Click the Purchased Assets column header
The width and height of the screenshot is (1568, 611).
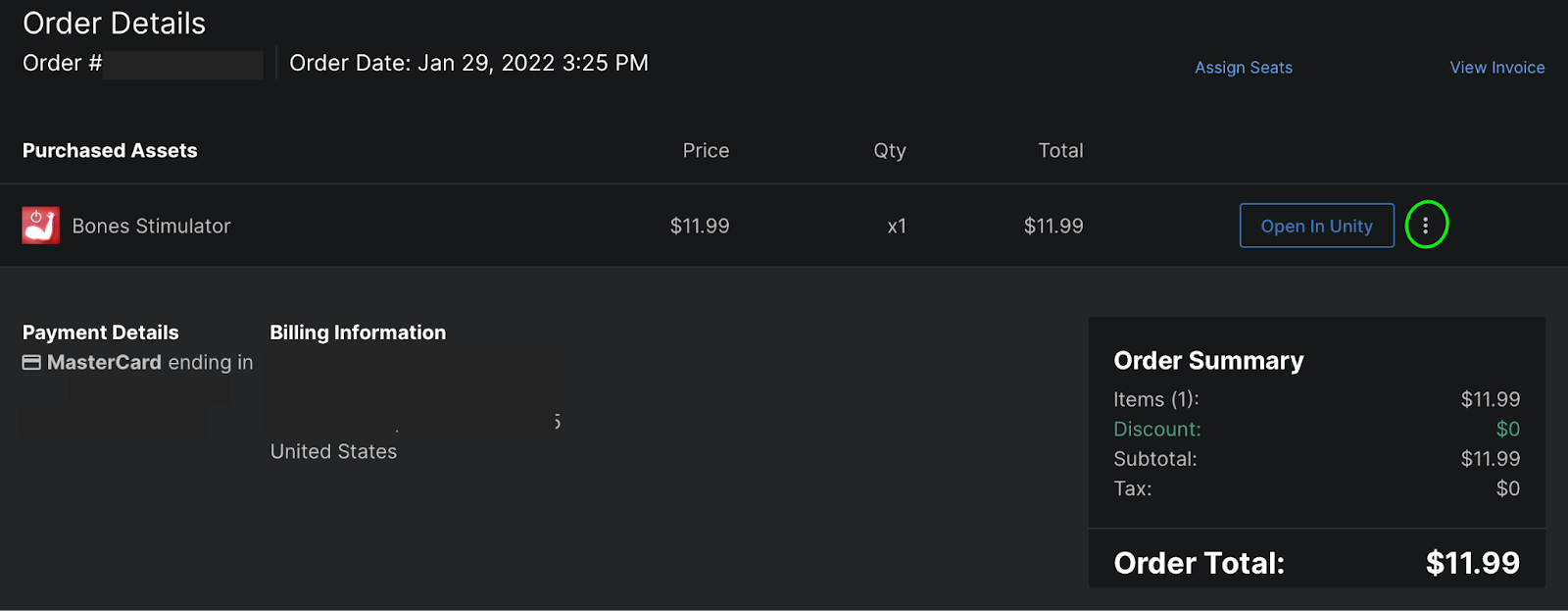coord(110,151)
